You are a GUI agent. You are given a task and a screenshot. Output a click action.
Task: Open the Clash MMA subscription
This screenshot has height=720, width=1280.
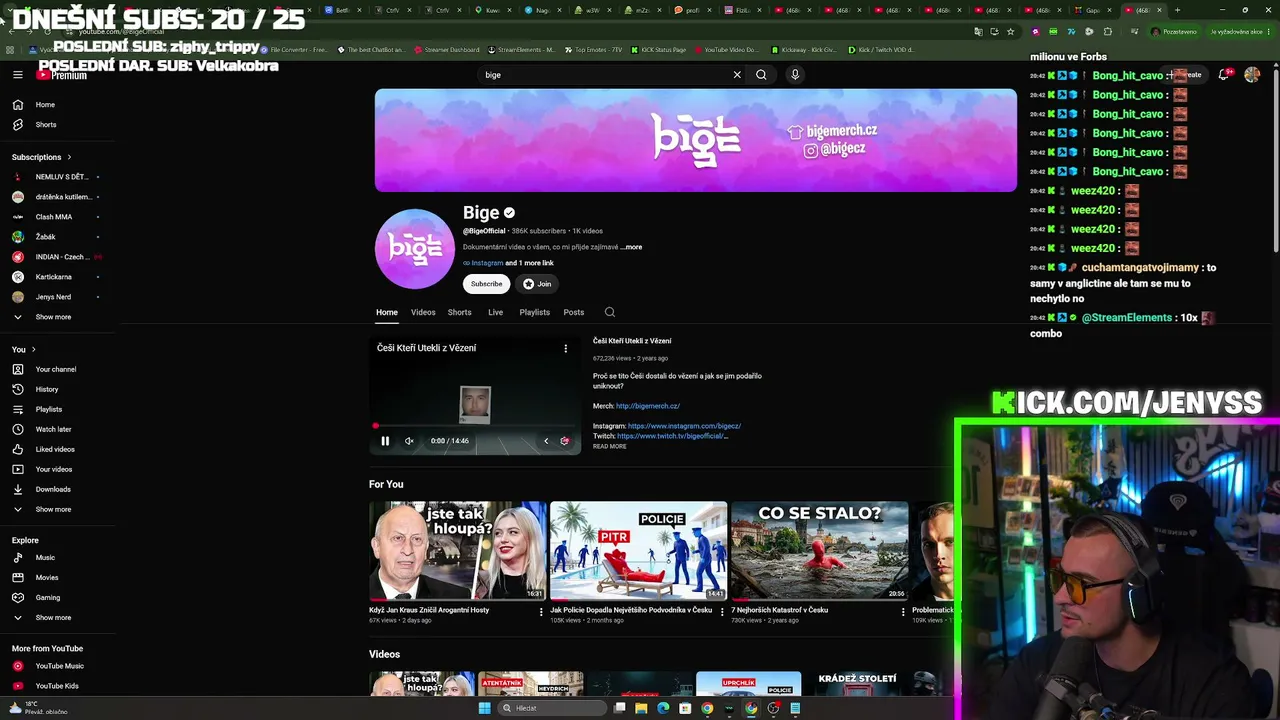54,217
